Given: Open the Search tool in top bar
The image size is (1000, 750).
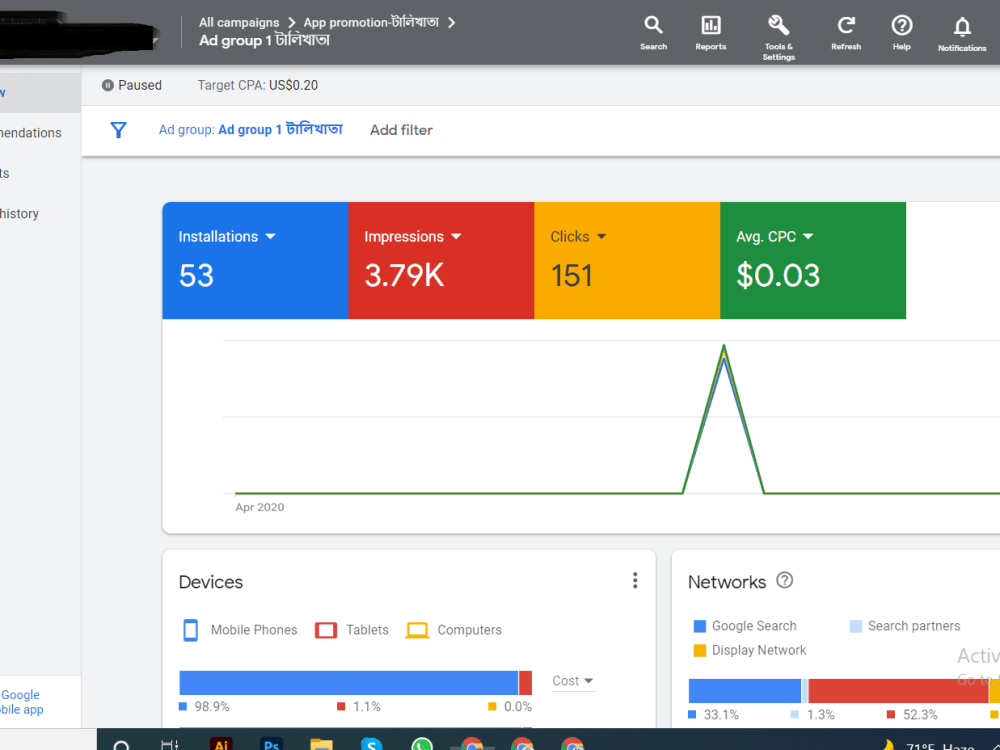Looking at the screenshot, I should click(653, 33).
